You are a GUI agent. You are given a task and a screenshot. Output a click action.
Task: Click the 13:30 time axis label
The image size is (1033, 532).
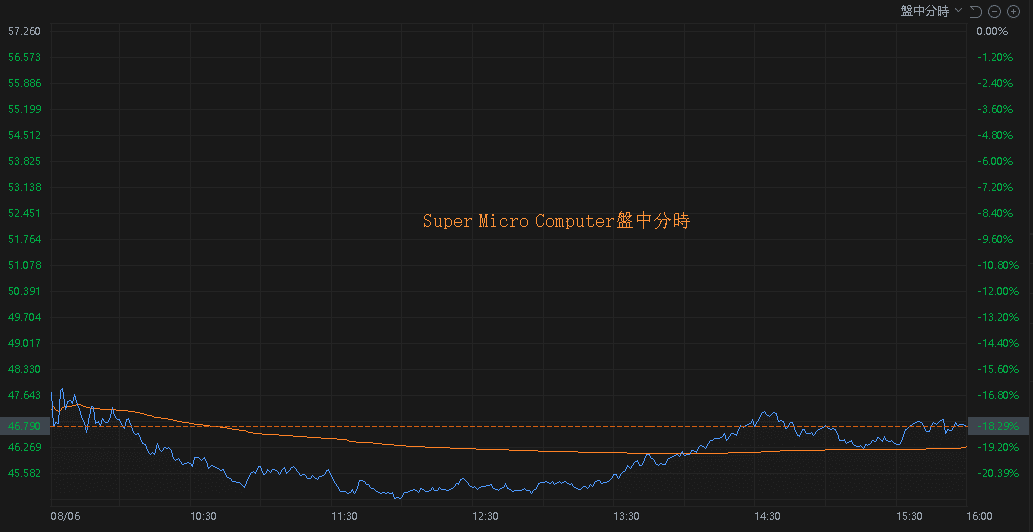click(627, 516)
